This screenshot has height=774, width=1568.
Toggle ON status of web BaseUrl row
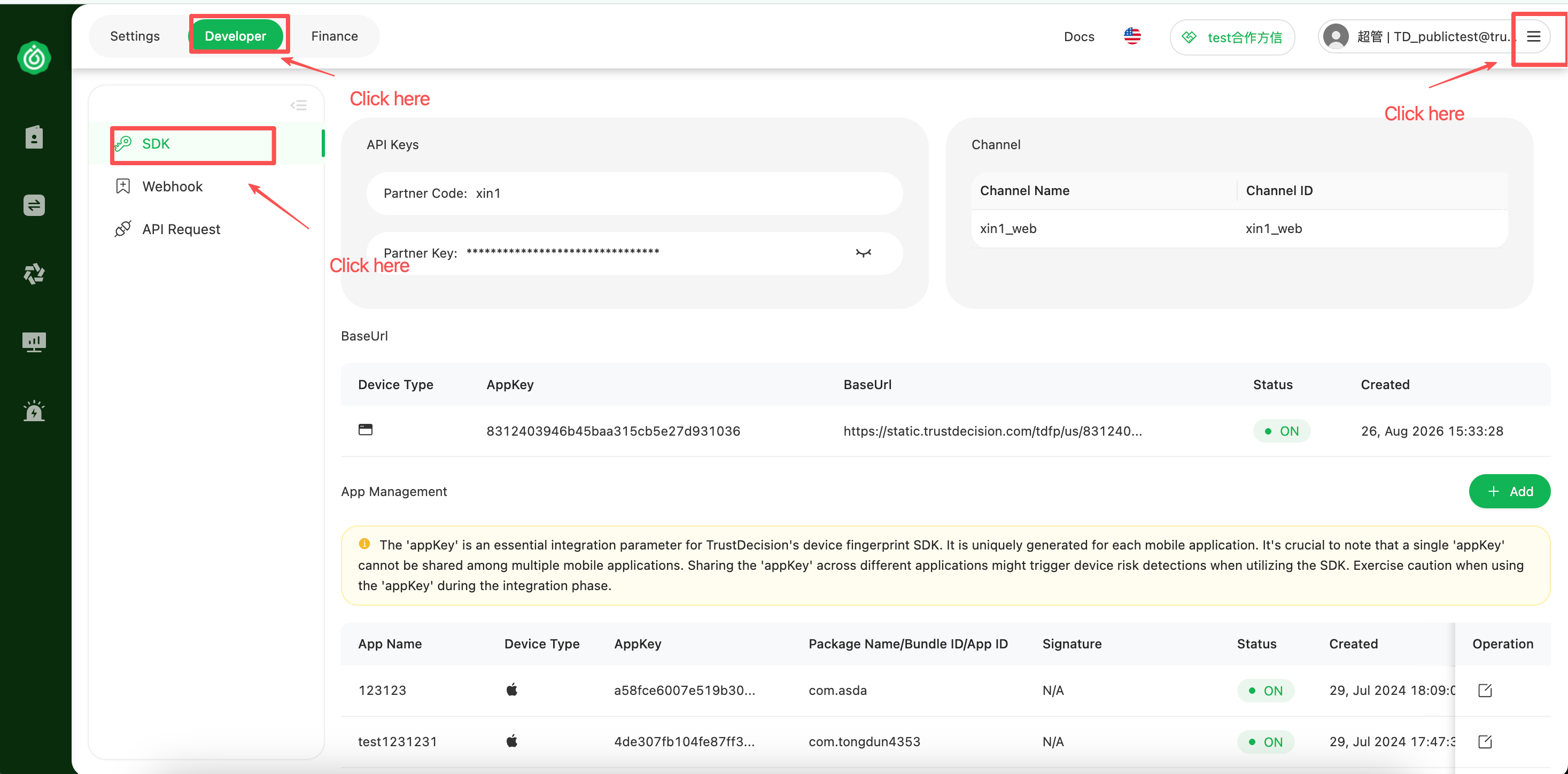pyautogui.click(x=1282, y=430)
